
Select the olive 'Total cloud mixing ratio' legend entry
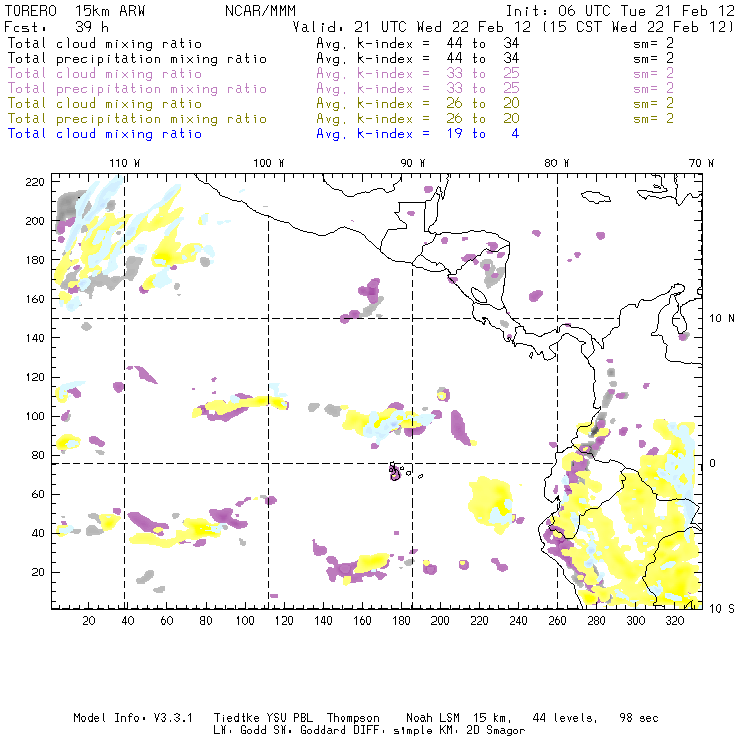pyautogui.click(x=105, y=104)
